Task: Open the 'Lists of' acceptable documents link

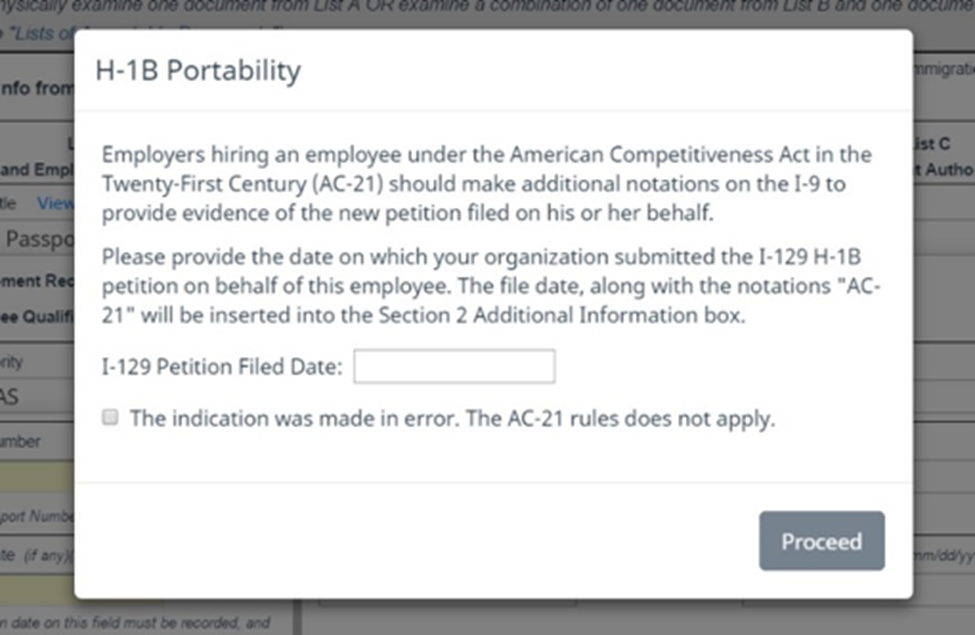Action: point(40,34)
